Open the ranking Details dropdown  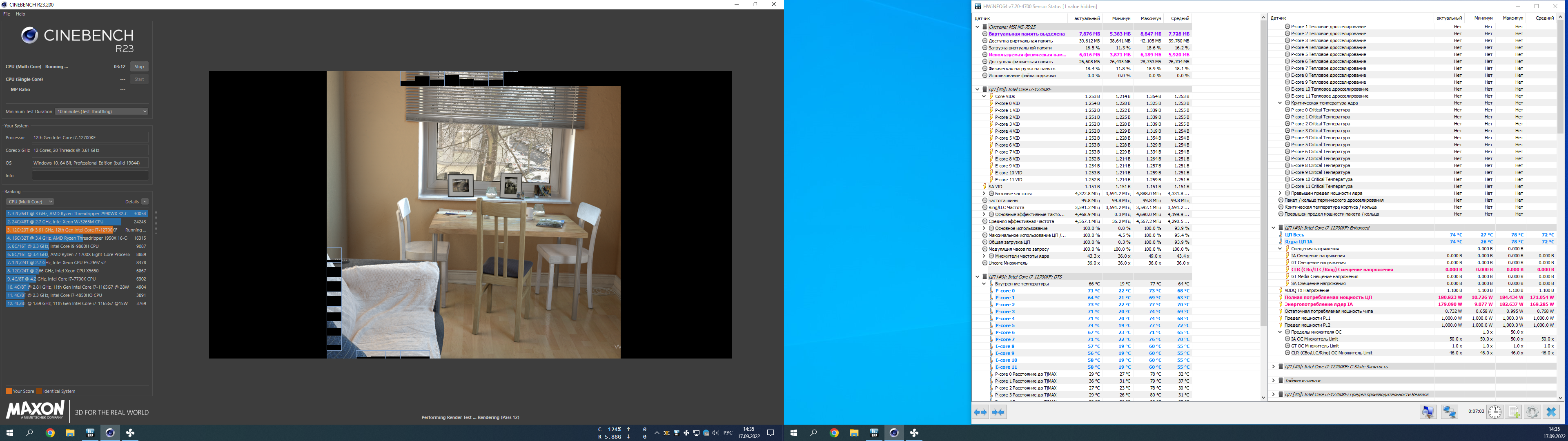tap(145, 202)
